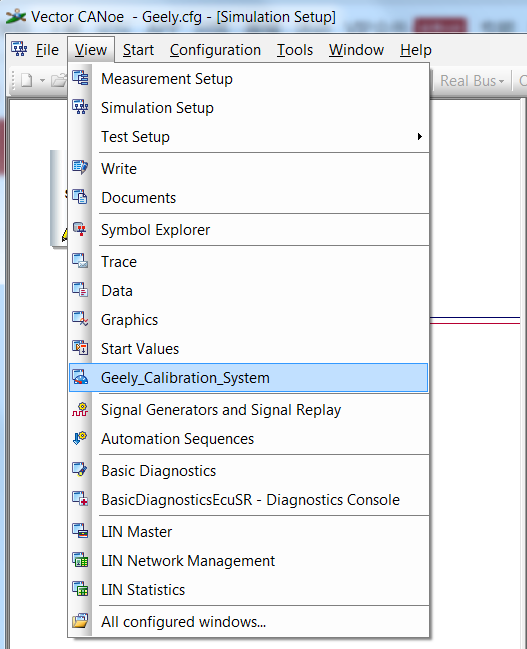Click the LIN Statistics grid icon
Viewport: 527px width, 649px height.
tap(80, 589)
